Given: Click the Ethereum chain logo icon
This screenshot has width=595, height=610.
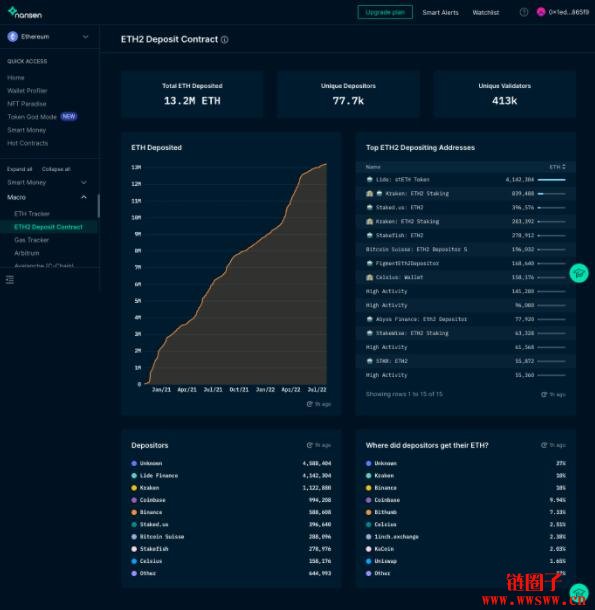Looking at the screenshot, I should [12, 37].
